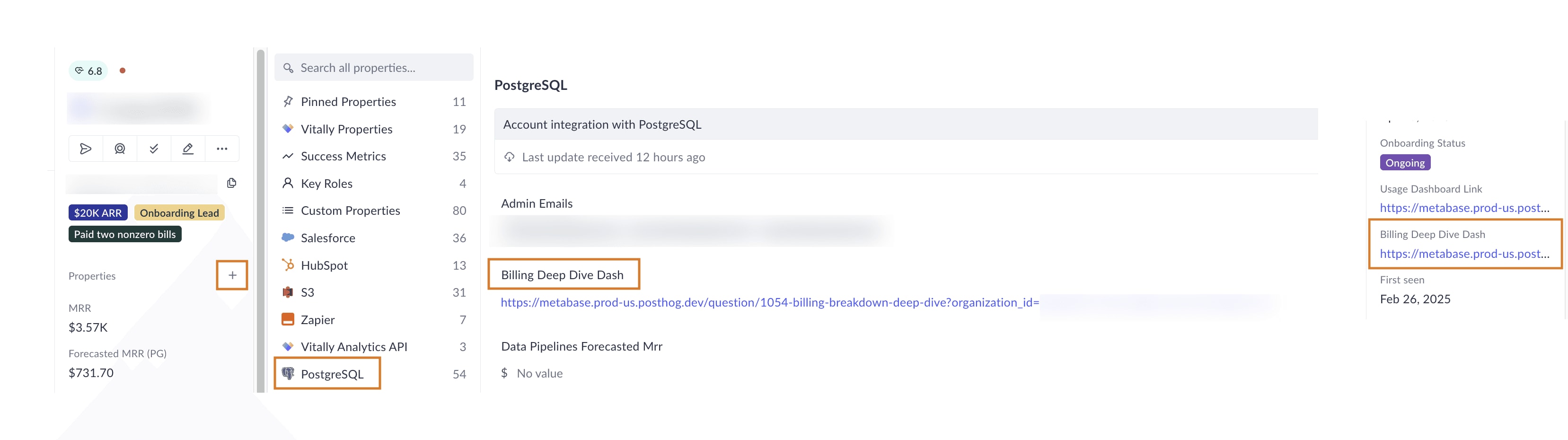Click the 6.8 health score badge
Image resolution: width=1568 pixels, height=440 pixels.
click(88, 70)
